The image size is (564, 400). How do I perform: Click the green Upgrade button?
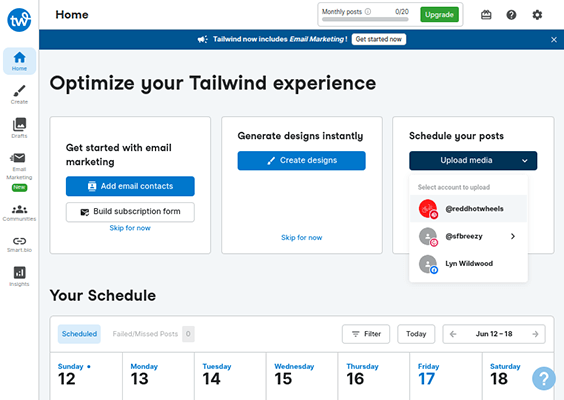439,15
